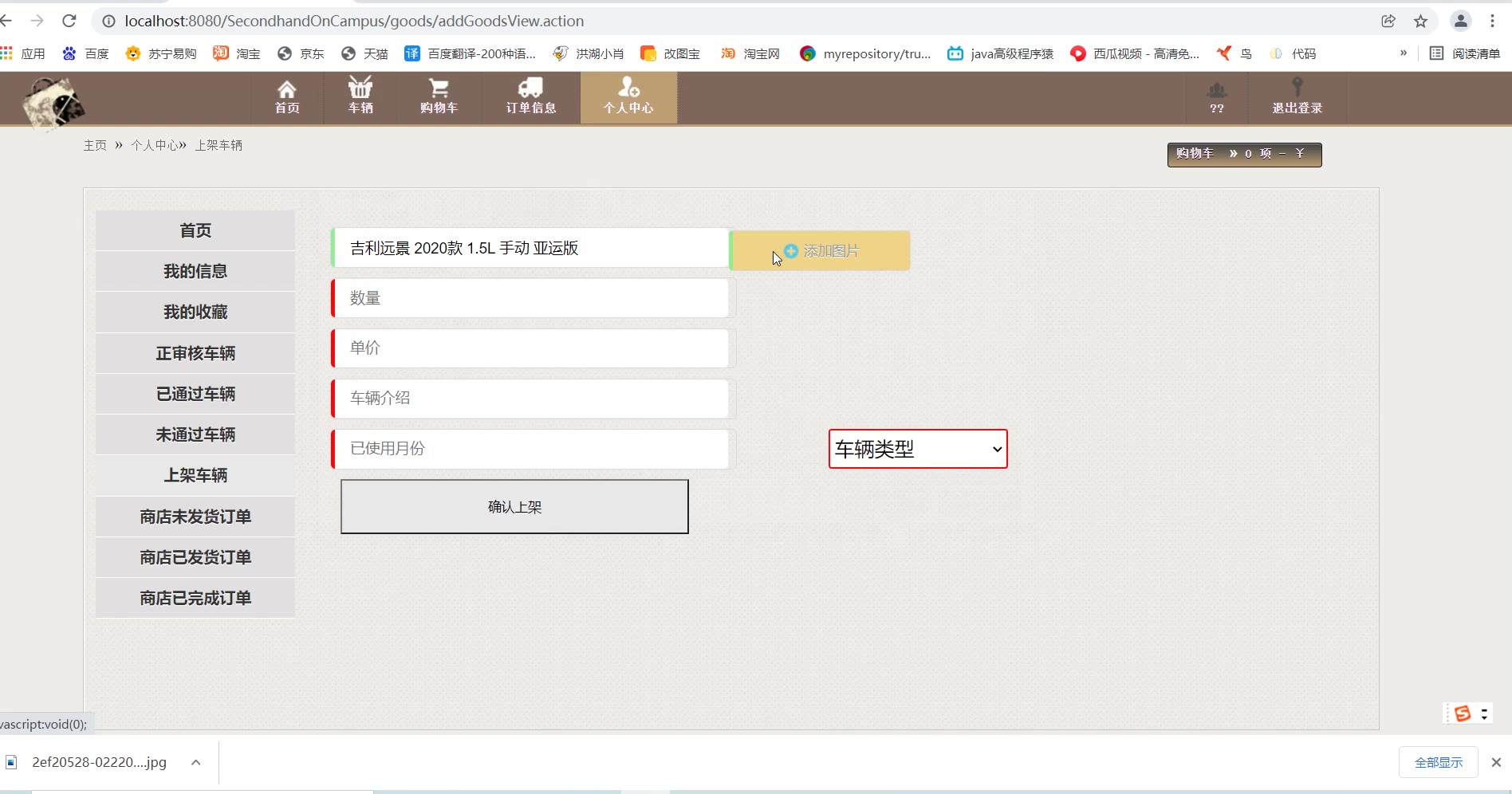Click the 添加图片 upload button

coord(821,251)
